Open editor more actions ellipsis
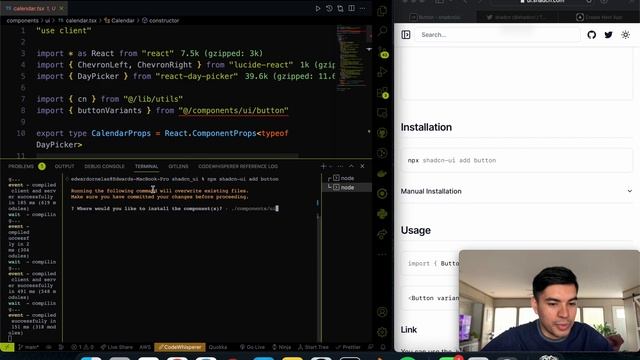 pos(362,8)
